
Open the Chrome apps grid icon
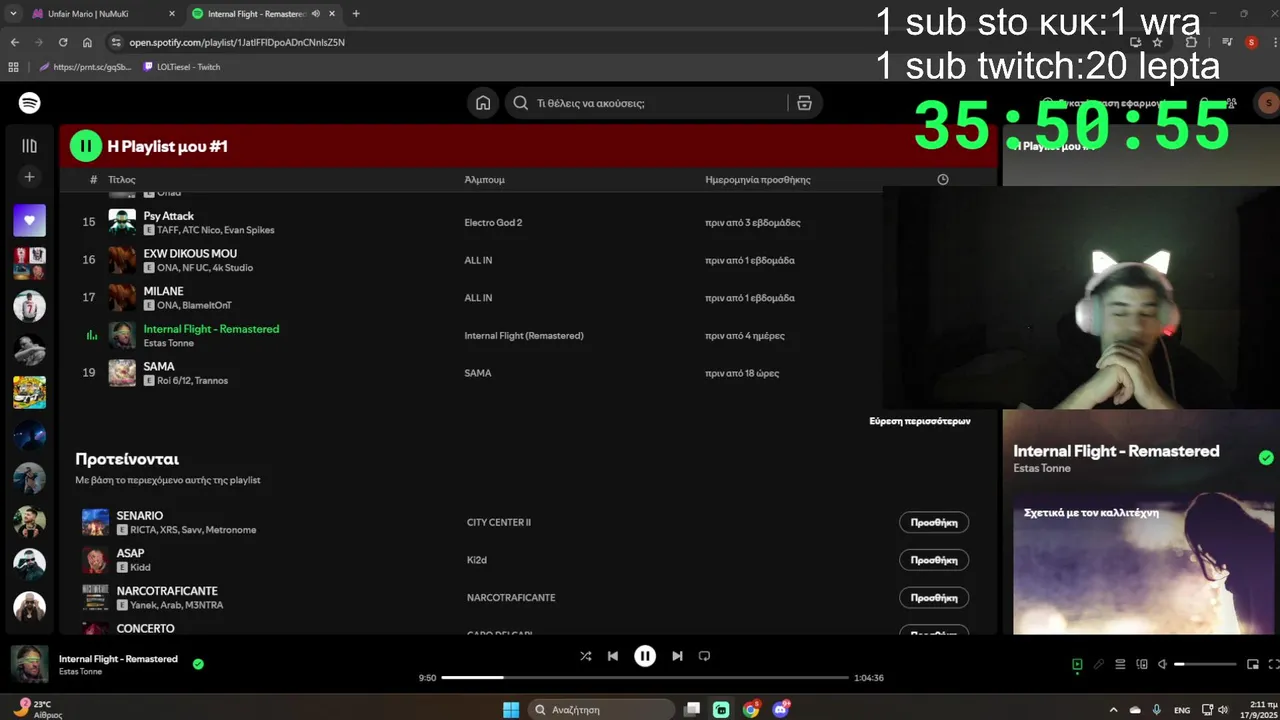(x=13, y=67)
